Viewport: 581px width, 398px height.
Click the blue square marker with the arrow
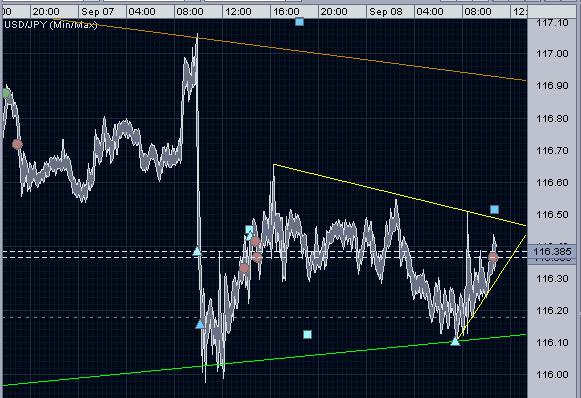pyautogui.click(x=249, y=230)
